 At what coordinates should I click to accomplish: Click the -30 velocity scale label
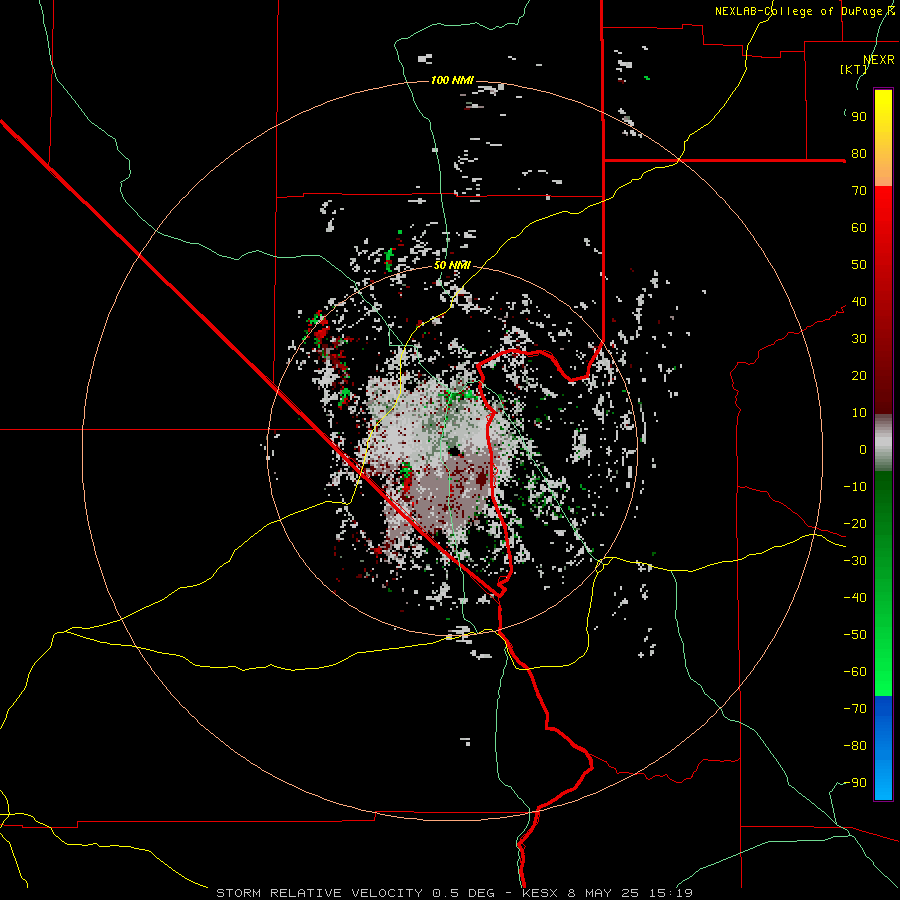coord(855,561)
